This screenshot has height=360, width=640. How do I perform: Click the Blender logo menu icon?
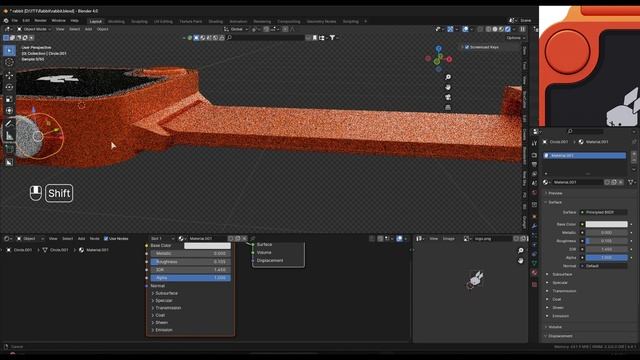tap(6, 20)
